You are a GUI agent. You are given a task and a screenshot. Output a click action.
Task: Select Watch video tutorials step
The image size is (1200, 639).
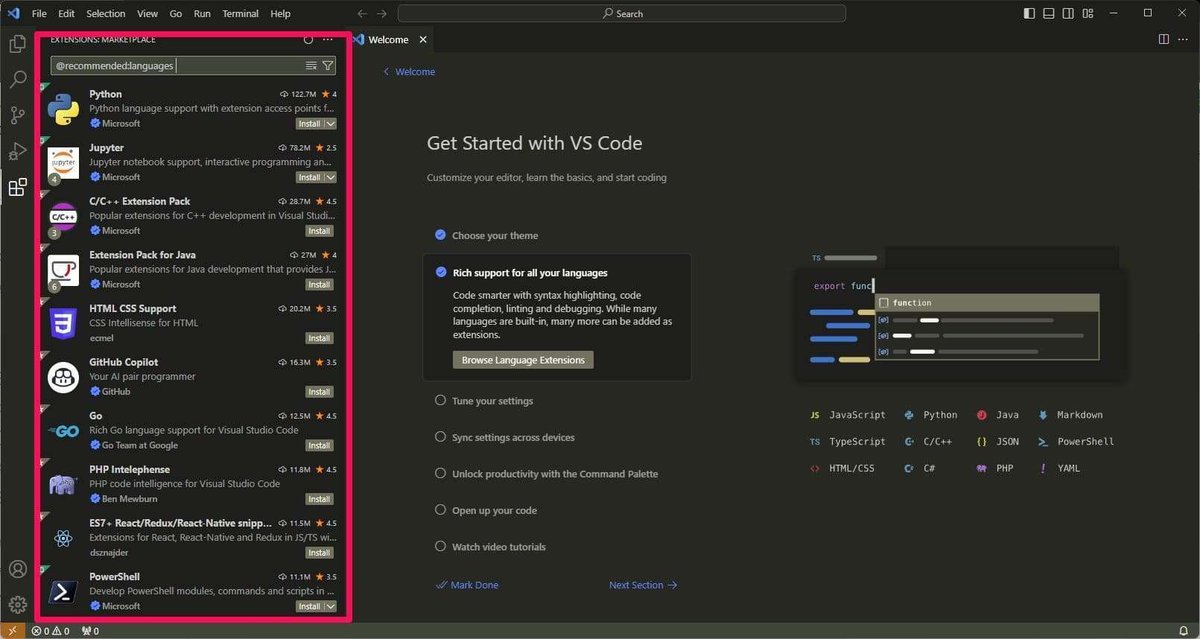tap(490, 547)
